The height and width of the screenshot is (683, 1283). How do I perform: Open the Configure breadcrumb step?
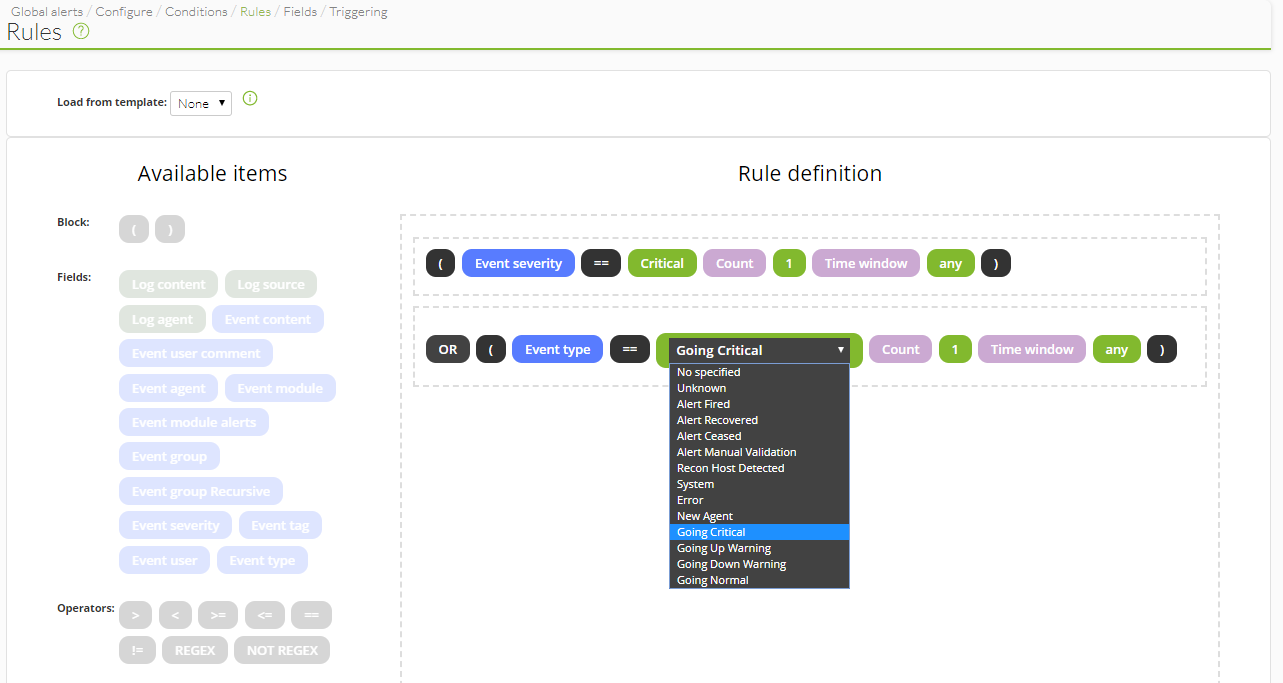pyautogui.click(x=124, y=12)
